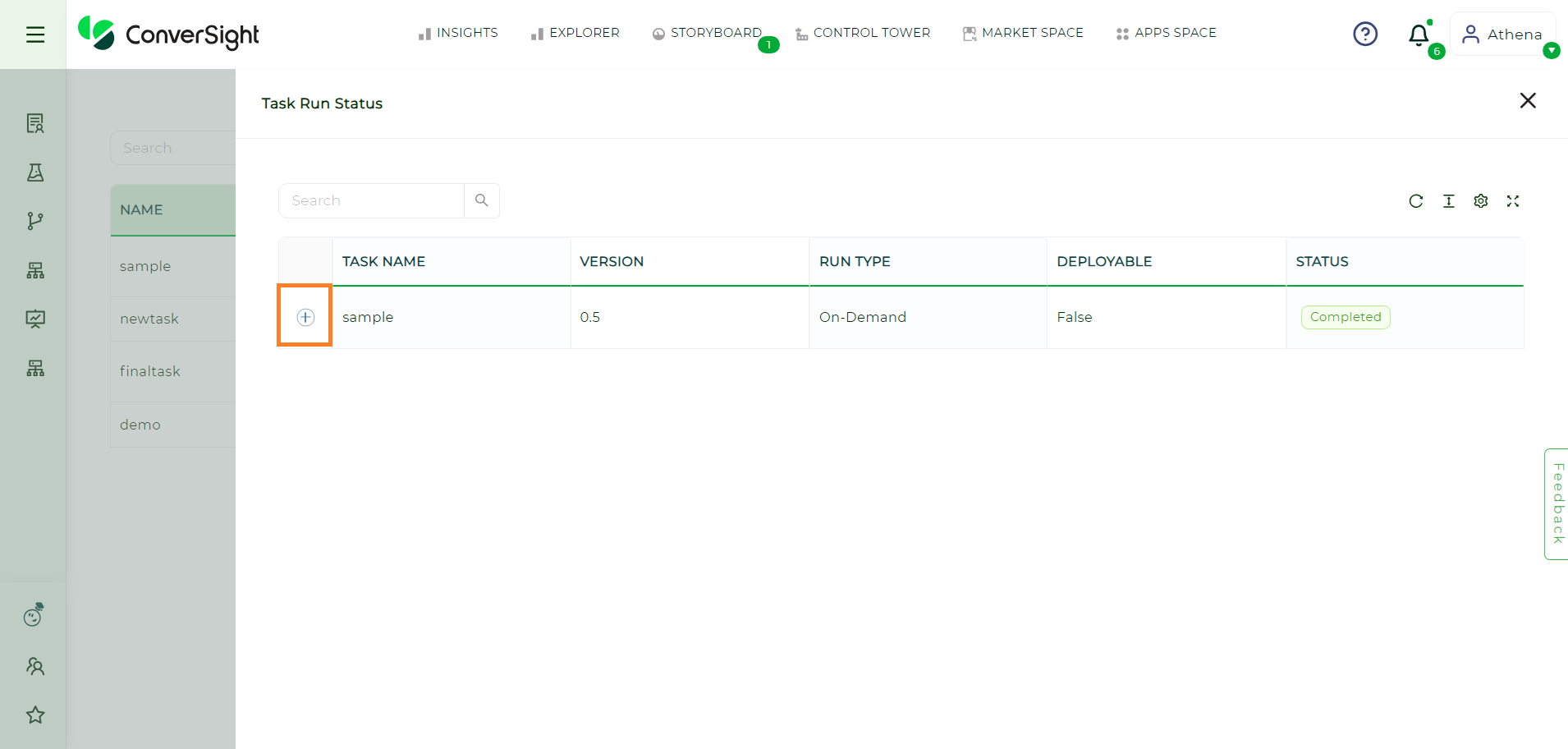The image size is (1568, 749).
Task: Click the background task list search box
Action: [x=173, y=148]
